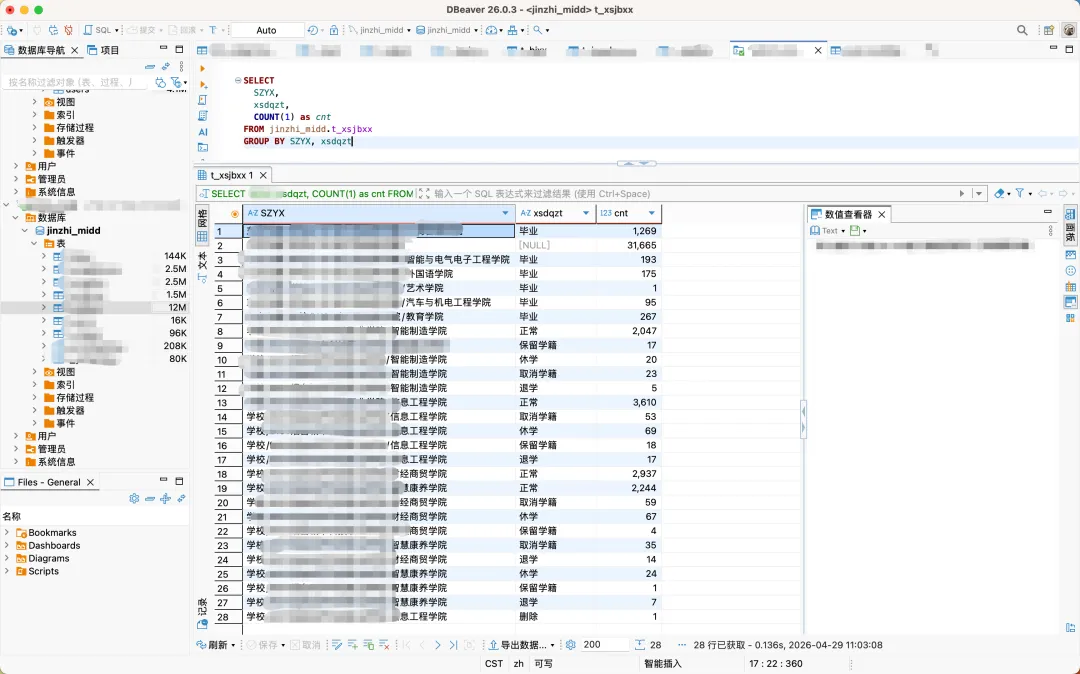The image size is (1080, 674).
Task: Duplicate the current row icon
Action: [368, 645]
